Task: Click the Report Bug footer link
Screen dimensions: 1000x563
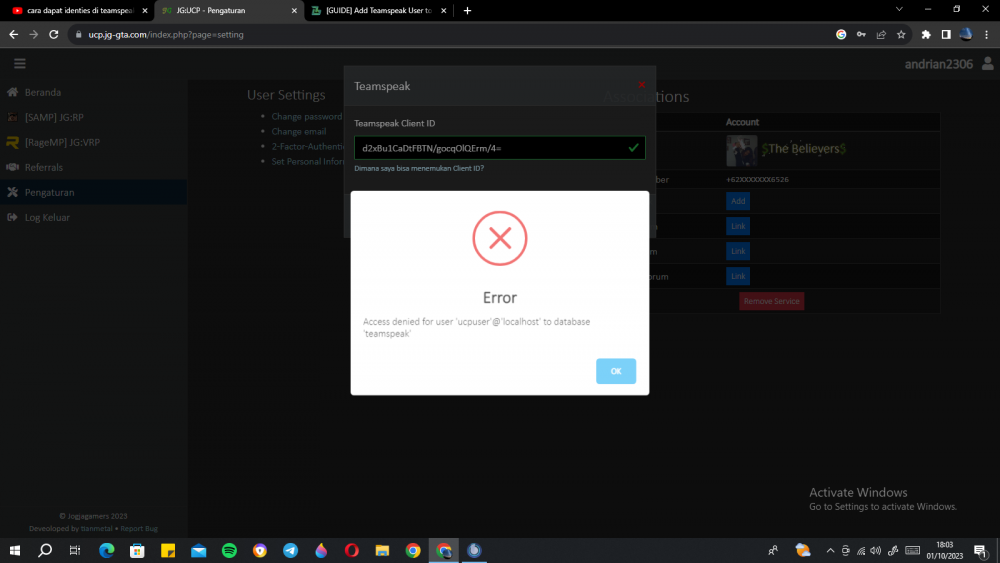Action: click(139, 529)
